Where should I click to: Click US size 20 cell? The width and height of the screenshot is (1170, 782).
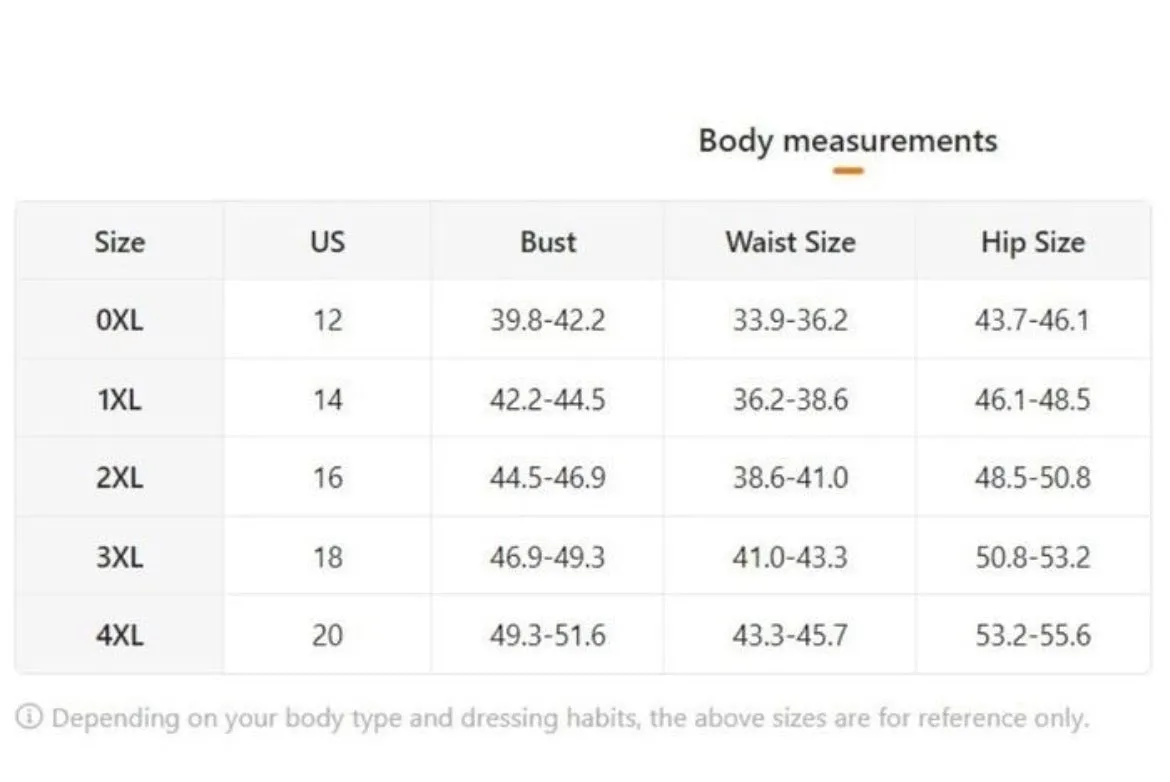pos(328,636)
